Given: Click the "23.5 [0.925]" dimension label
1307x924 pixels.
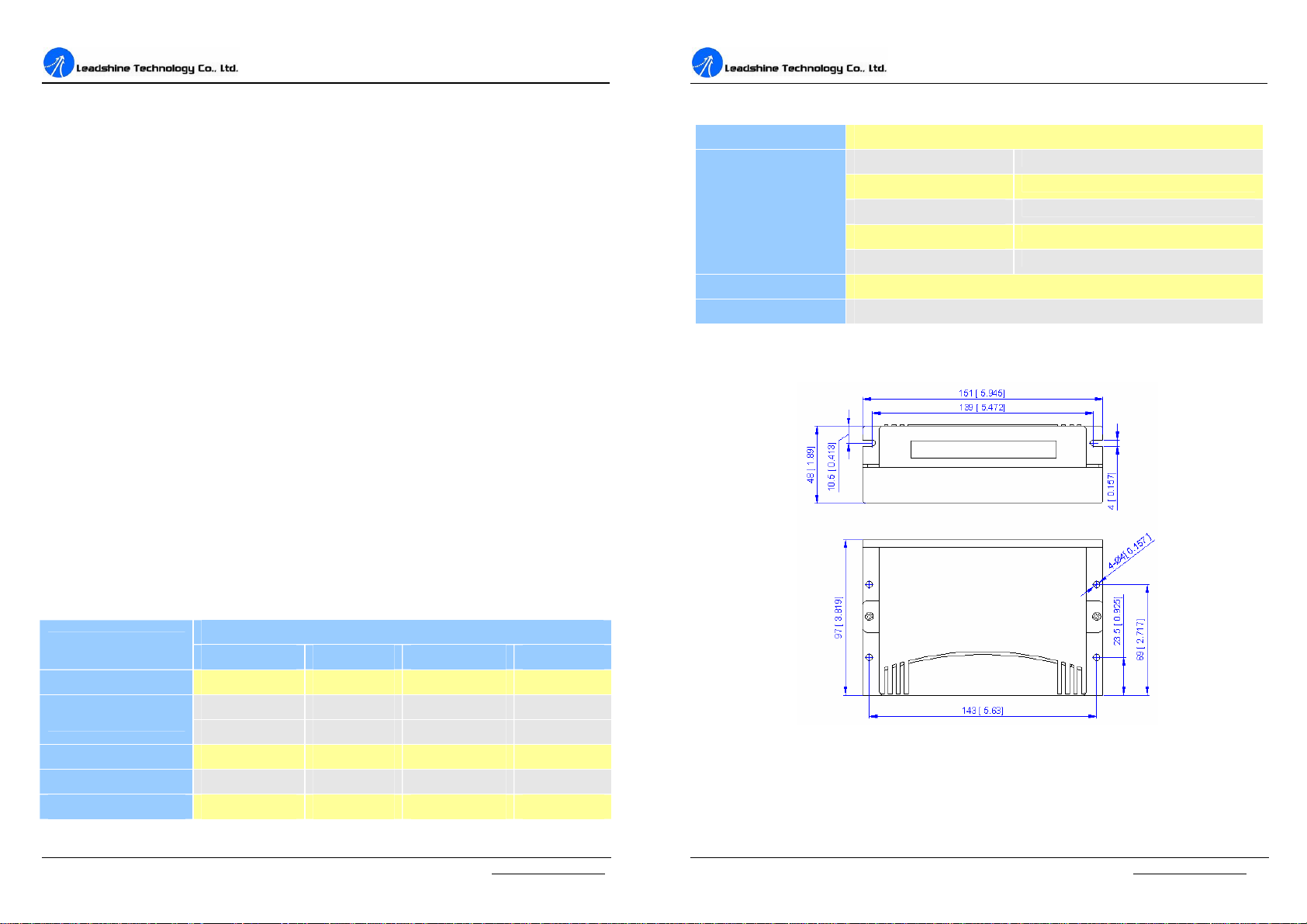Looking at the screenshot, I should tap(1117, 621).
